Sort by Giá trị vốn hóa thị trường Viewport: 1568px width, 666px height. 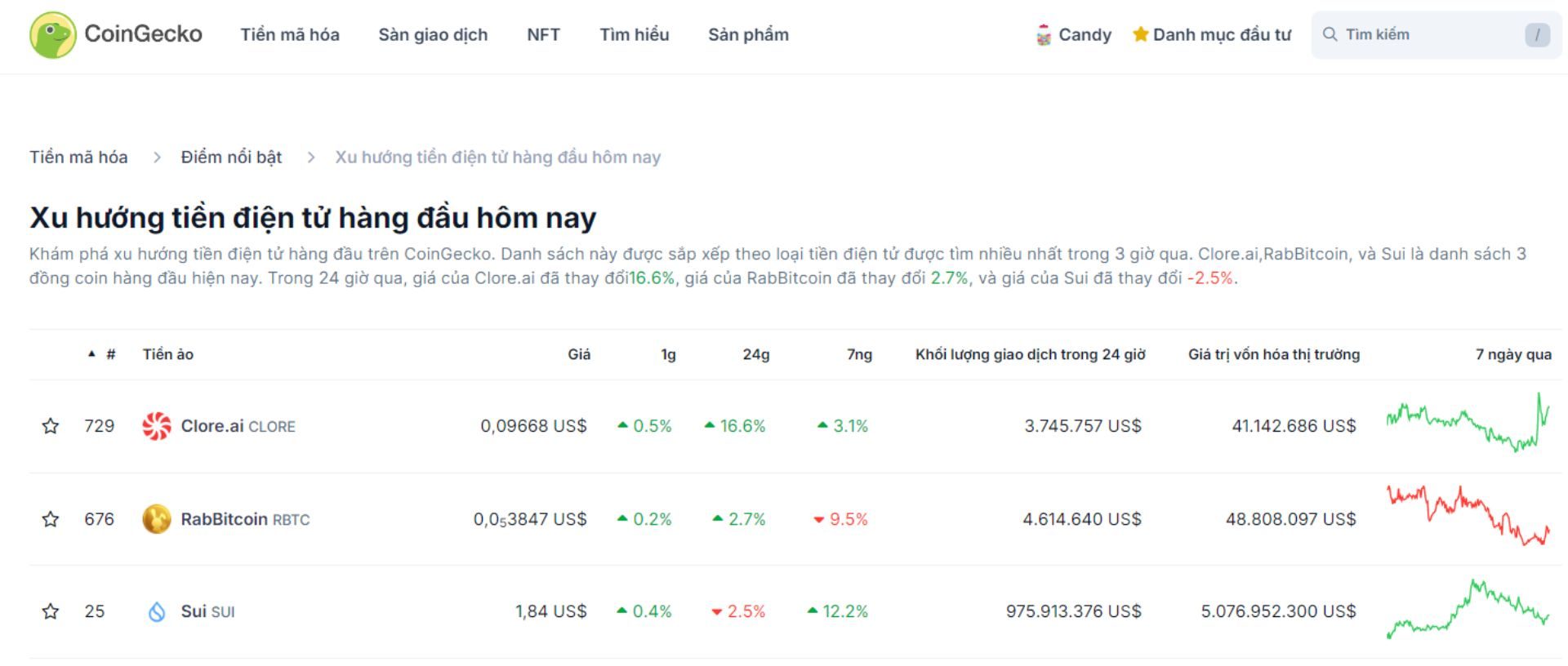(1274, 354)
